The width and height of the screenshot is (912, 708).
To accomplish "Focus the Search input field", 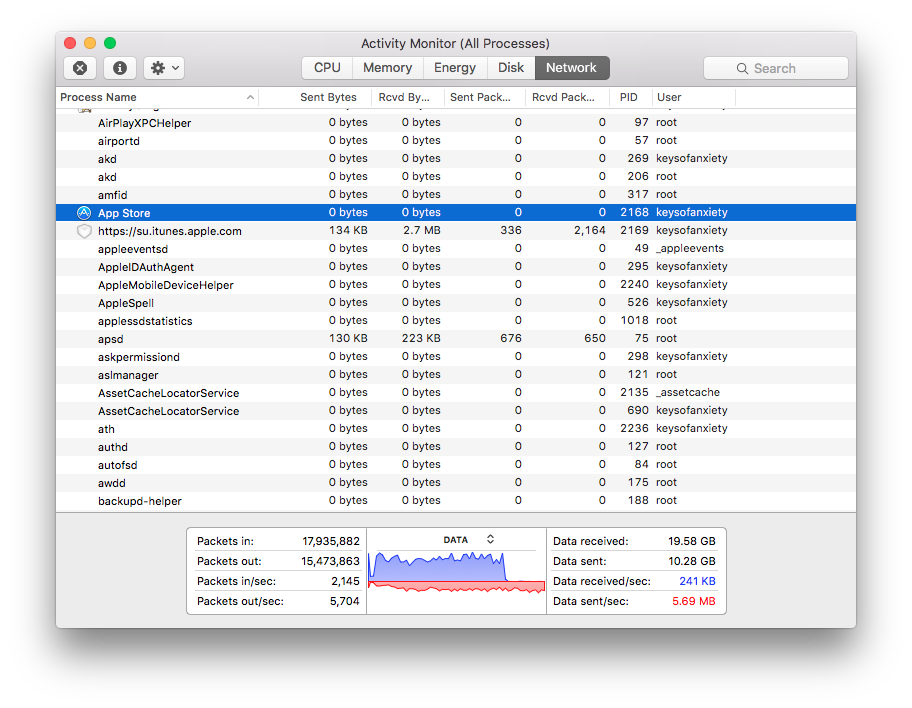I will [x=775, y=68].
